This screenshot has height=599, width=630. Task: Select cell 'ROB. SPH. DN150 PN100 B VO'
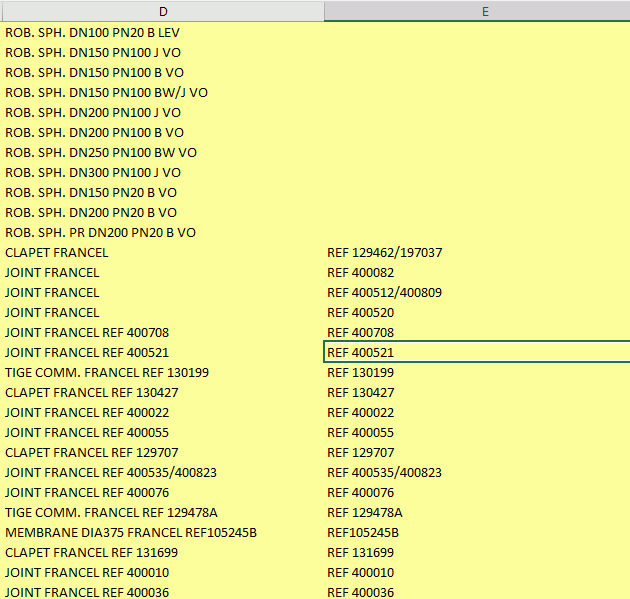163,73
